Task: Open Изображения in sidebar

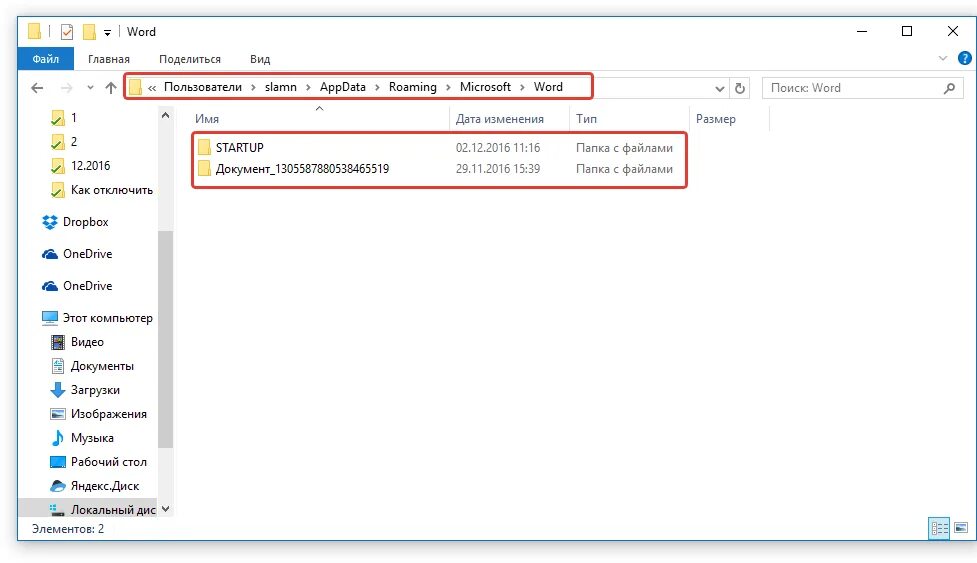Action: pyautogui.click(x=108, y=414)
